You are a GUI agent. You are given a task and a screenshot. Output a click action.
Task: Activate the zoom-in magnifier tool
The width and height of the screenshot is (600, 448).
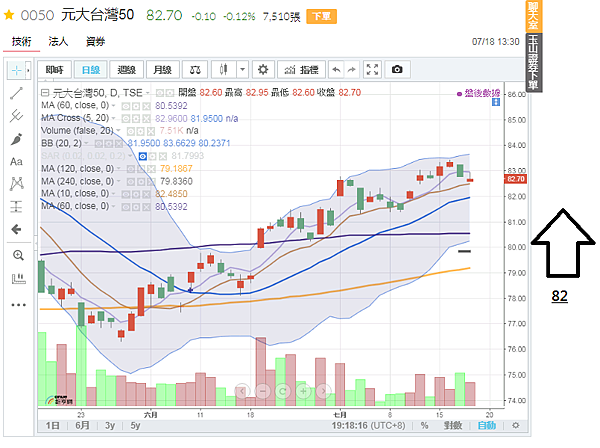coord(16,255)
